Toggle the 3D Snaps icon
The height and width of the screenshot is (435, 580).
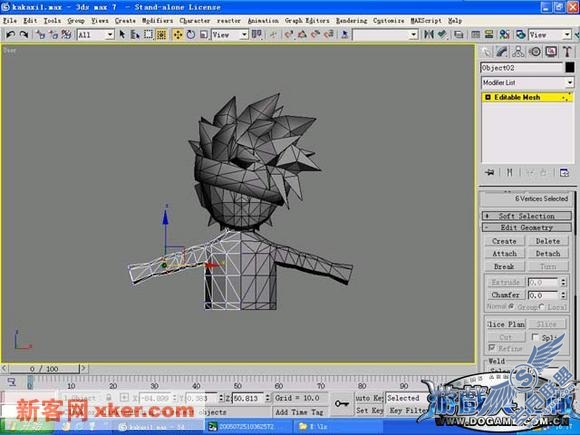pos(289,35)
